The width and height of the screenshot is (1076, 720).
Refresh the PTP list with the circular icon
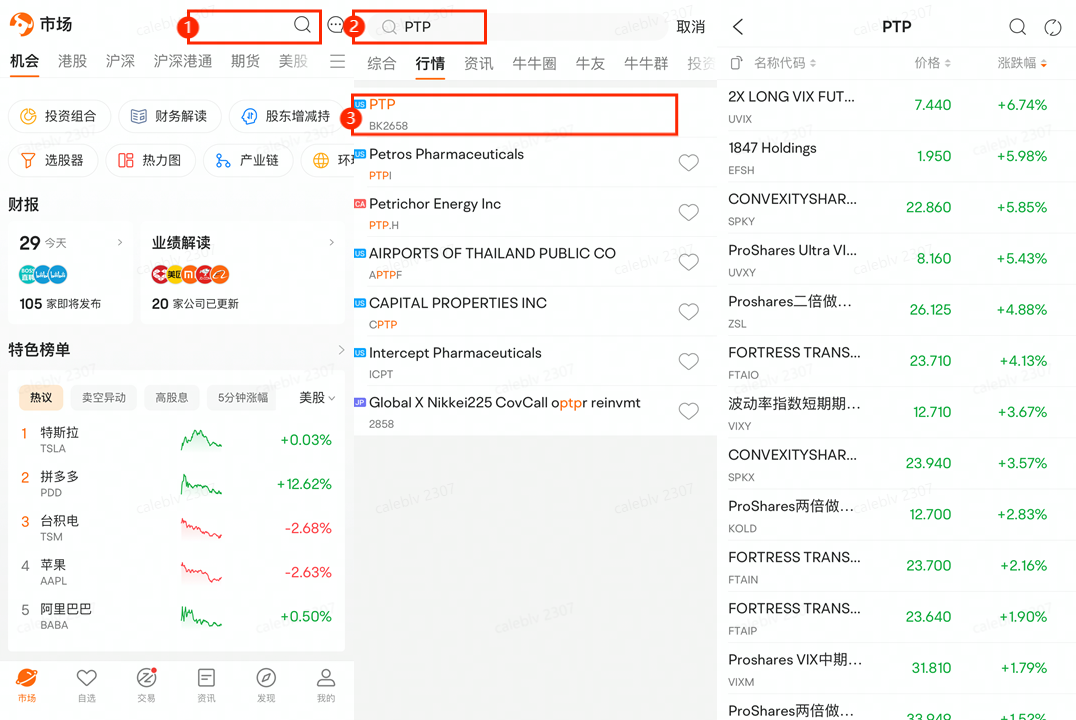[1053, 27]
